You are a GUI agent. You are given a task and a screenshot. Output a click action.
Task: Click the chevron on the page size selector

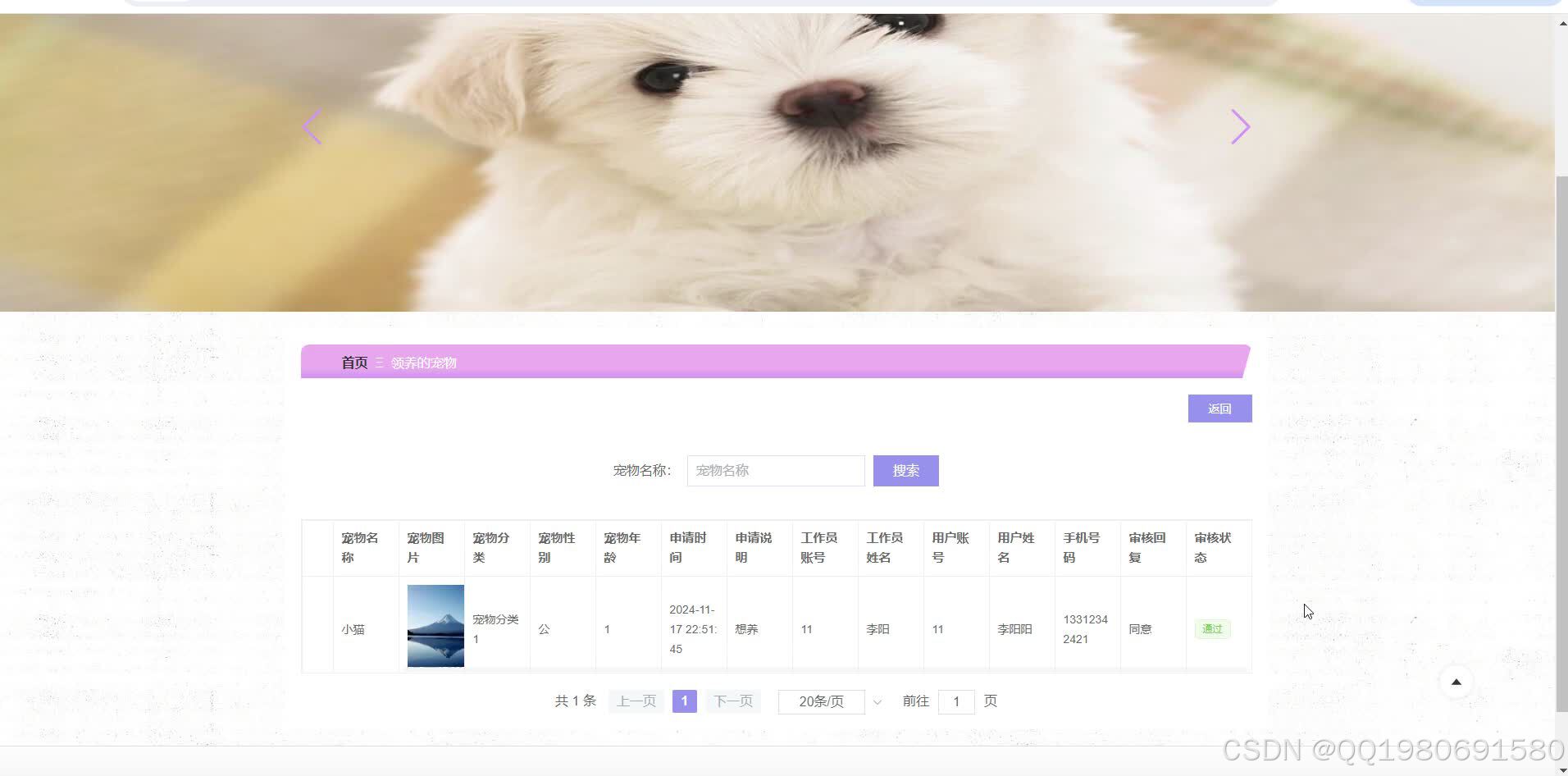(x=877, y=701)
